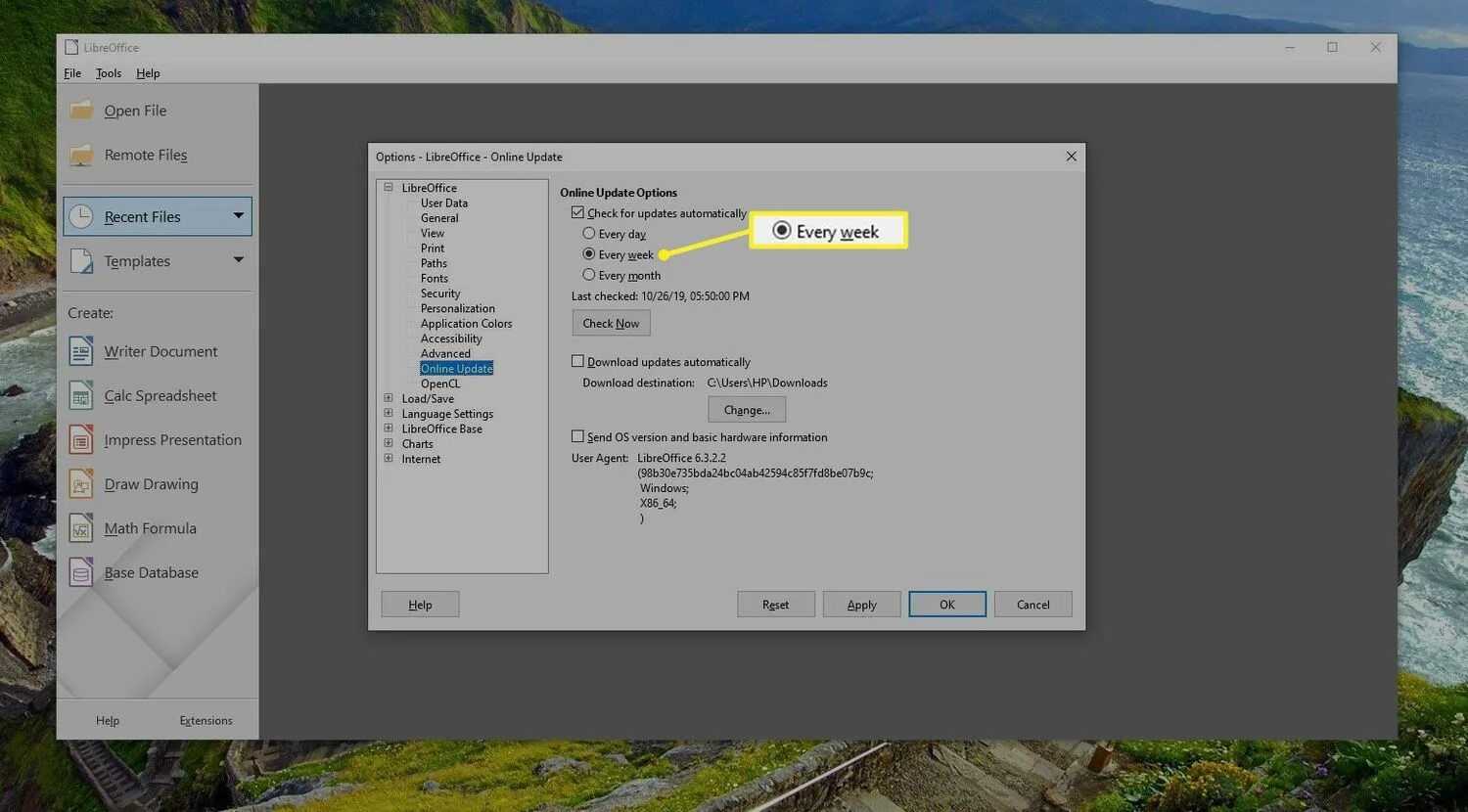Click the C:\Users\HP\Downloads destination path

tap(767, 383)
